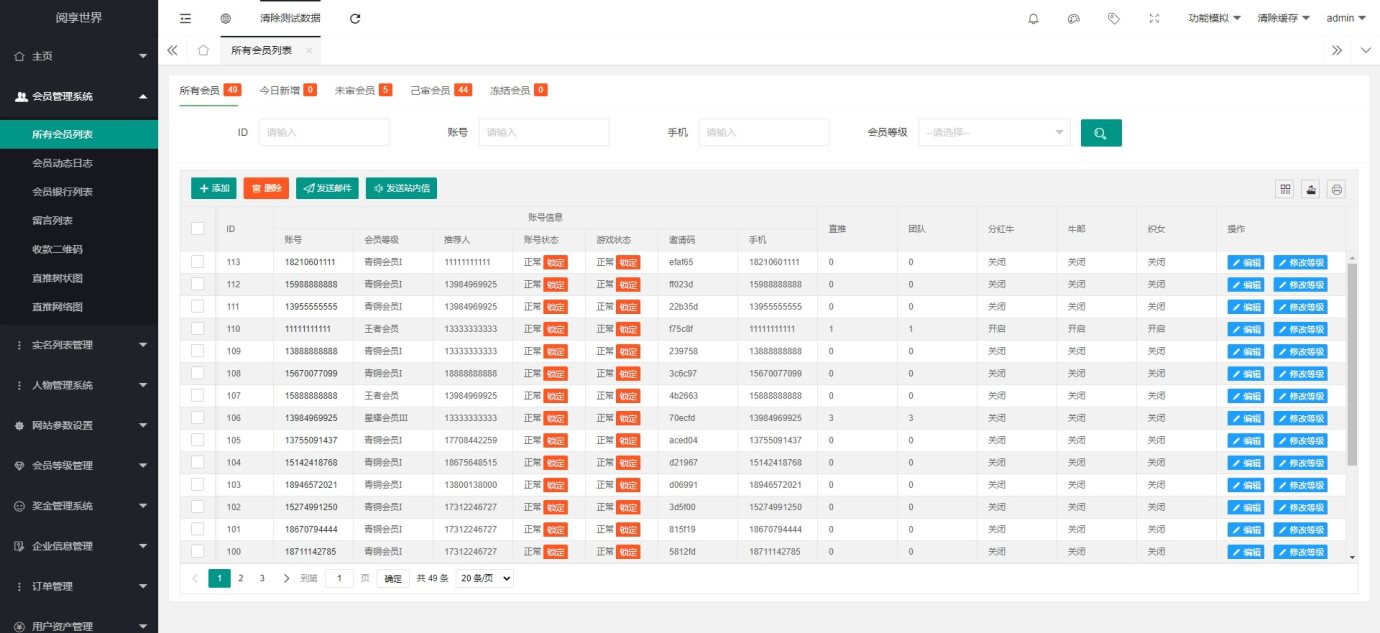Click 清除测试数据 in the header

[x=289, y=18]
